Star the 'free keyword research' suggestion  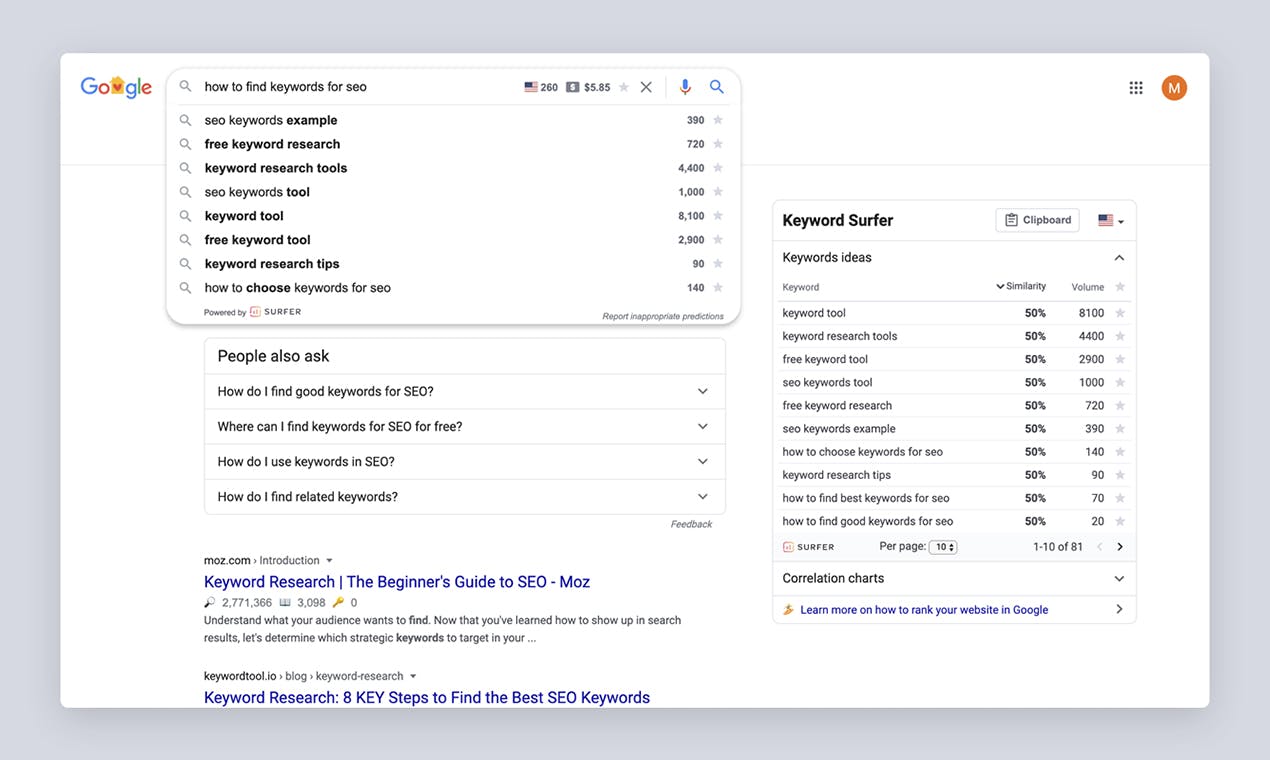click(x=718, y=144)
